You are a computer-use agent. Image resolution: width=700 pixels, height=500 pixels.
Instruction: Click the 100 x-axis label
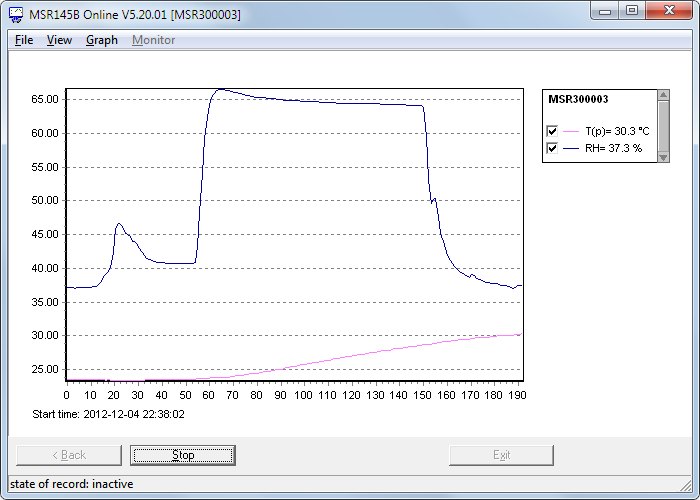pos(304,395)
